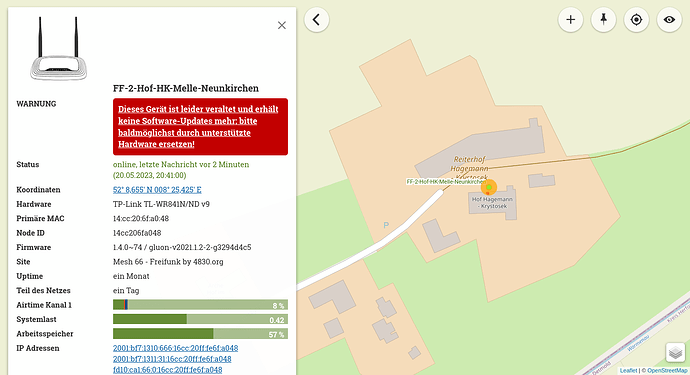This screenshot has width=690, height=375.
Task: Open IP address starting fd10:ca1:66:0
Action: point(167,370)
